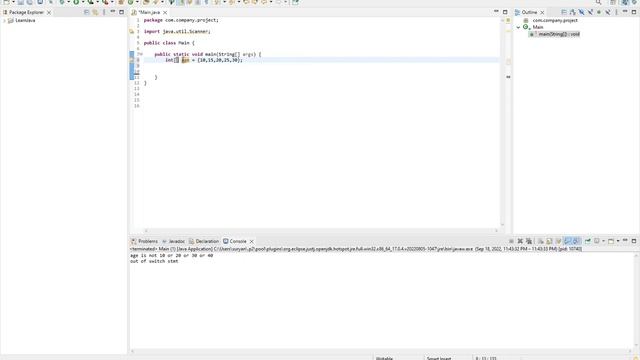This screenshot has height=360, width=640.
Task: Click console line "age is not 10 or 20 or 30 or 40"
Action: [x=171, y=256]
